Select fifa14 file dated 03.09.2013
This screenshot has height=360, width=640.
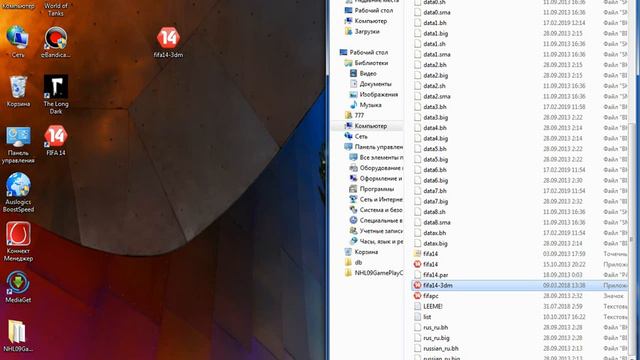[520, 254]
